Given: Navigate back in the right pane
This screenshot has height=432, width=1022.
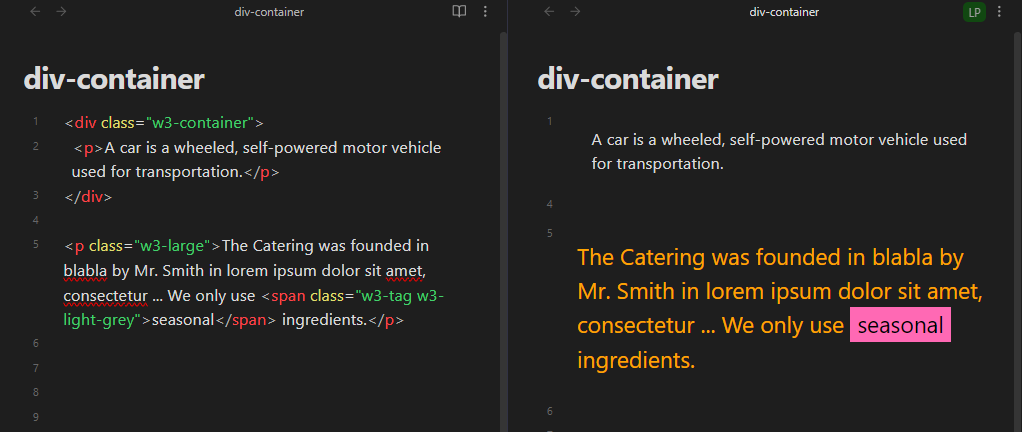Looking at the screenshot, I should pyautogui.click(x=549, y=12).
